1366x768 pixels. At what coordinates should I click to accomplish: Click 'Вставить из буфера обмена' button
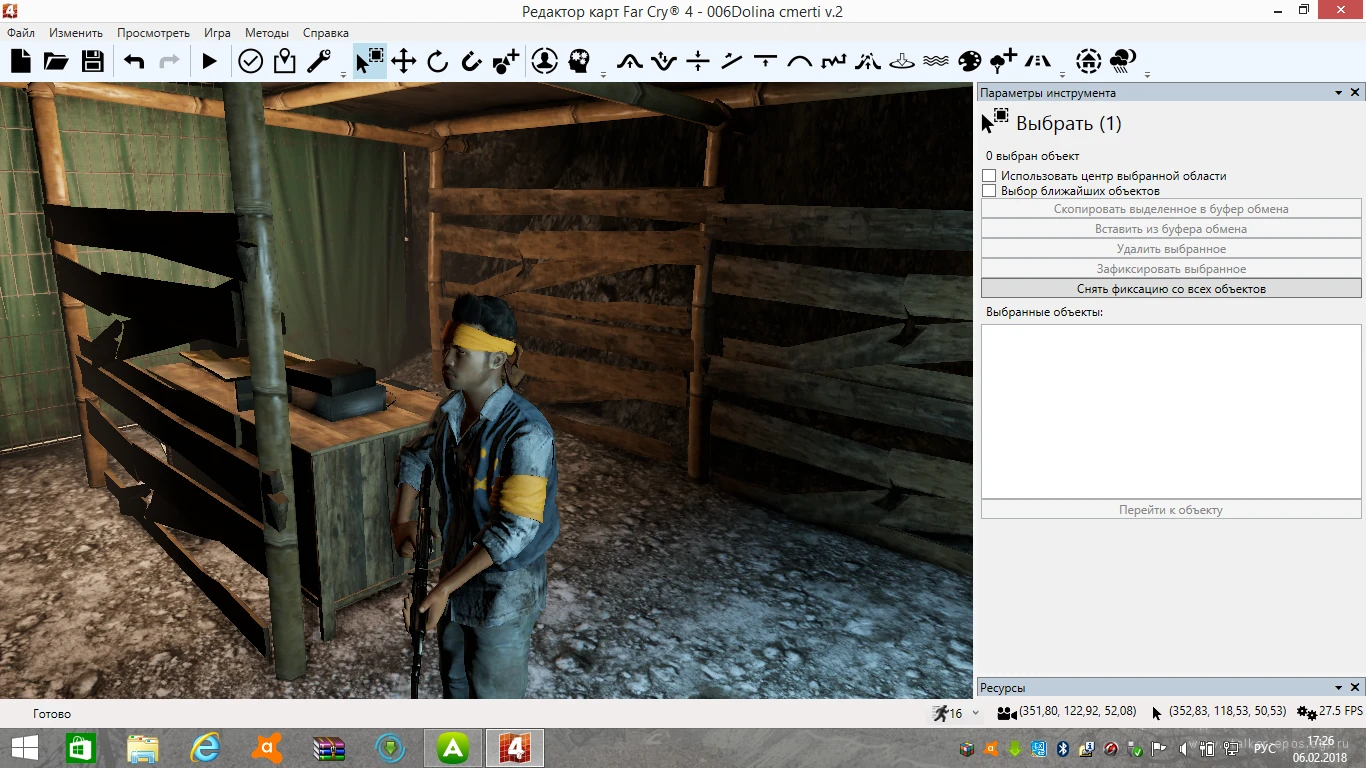[x=1171, y=229]
